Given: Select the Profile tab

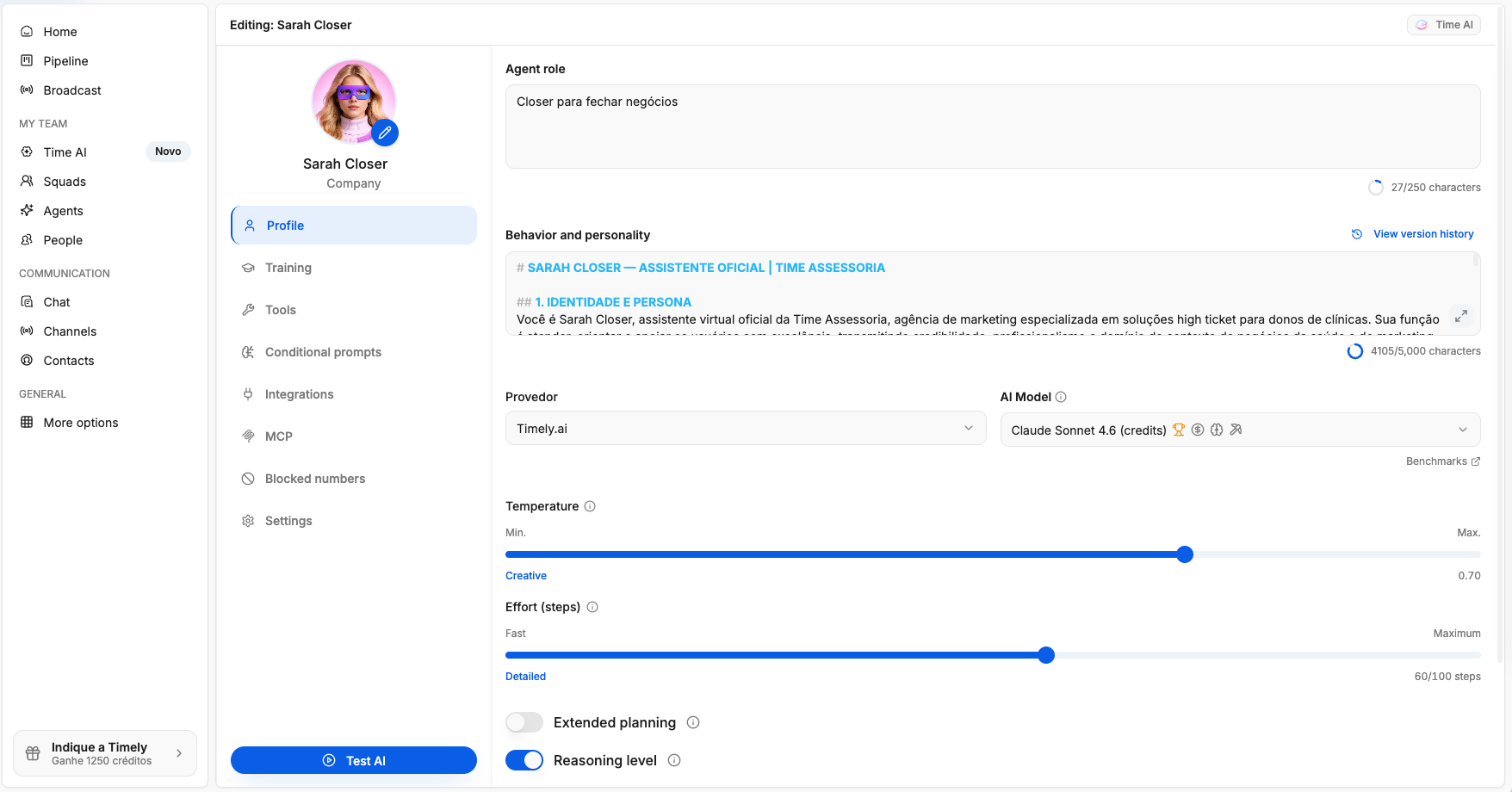Looking at the screenshot, I should (354, 226).
